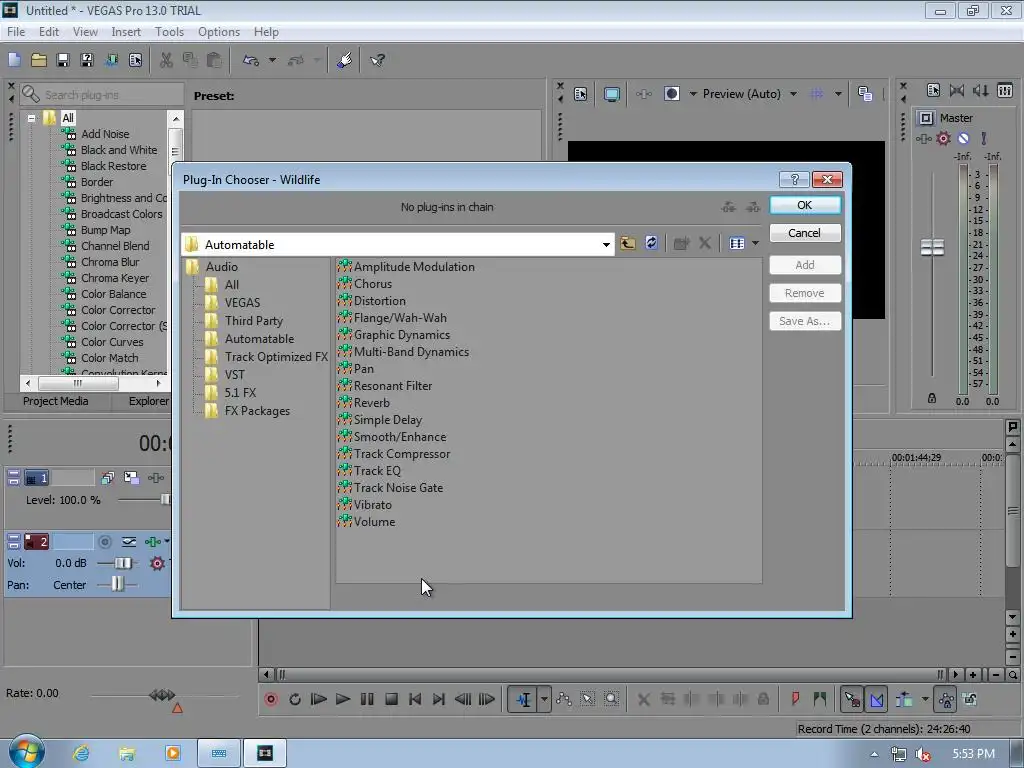Open the Automatable folder dropdown

coord(606,245)
